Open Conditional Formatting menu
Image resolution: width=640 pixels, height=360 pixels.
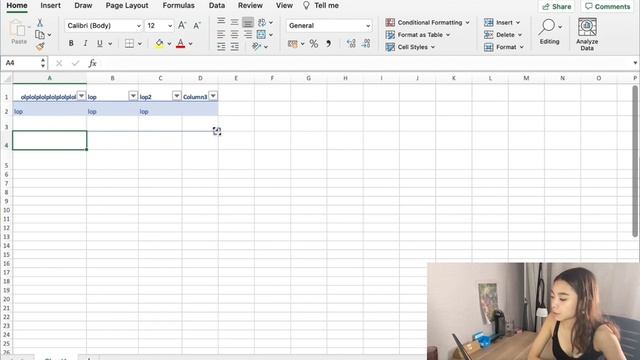427,22
